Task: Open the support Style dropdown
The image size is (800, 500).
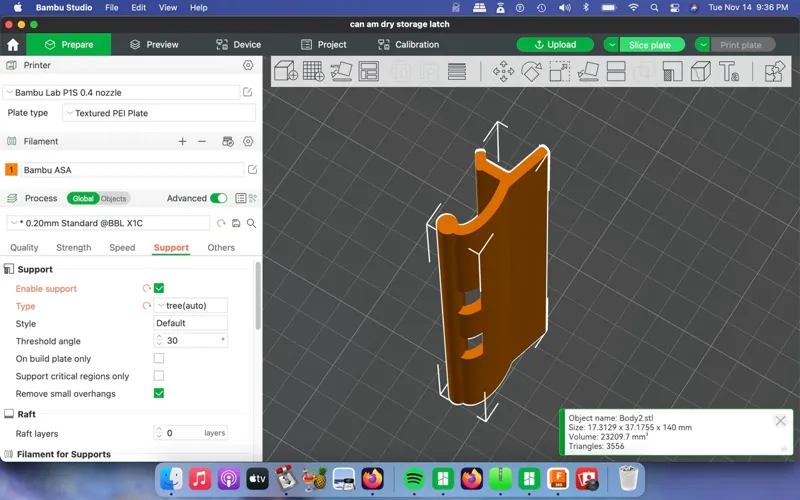Action: tap(191, 323)
